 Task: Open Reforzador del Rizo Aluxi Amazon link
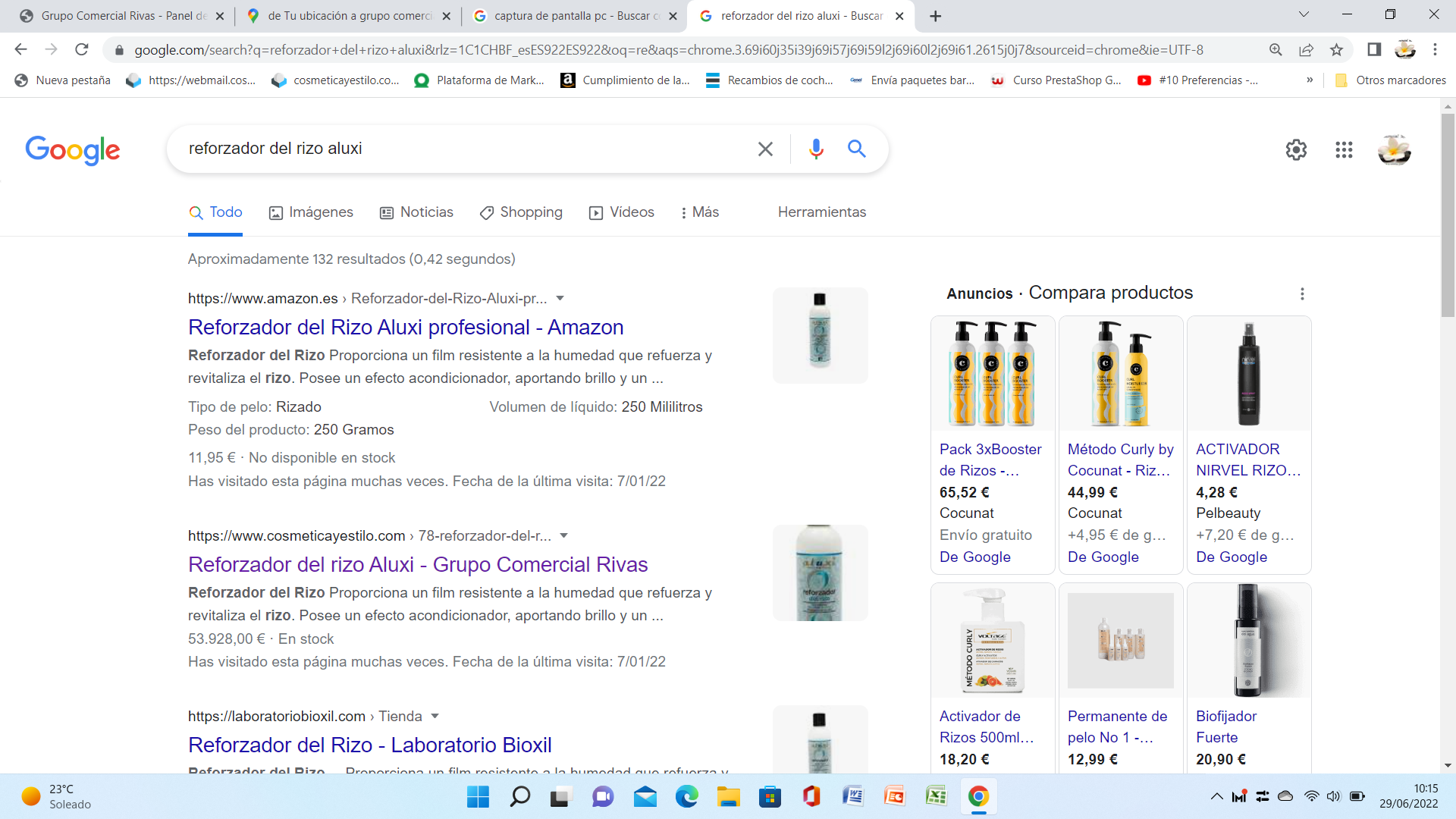coord(406,328)
